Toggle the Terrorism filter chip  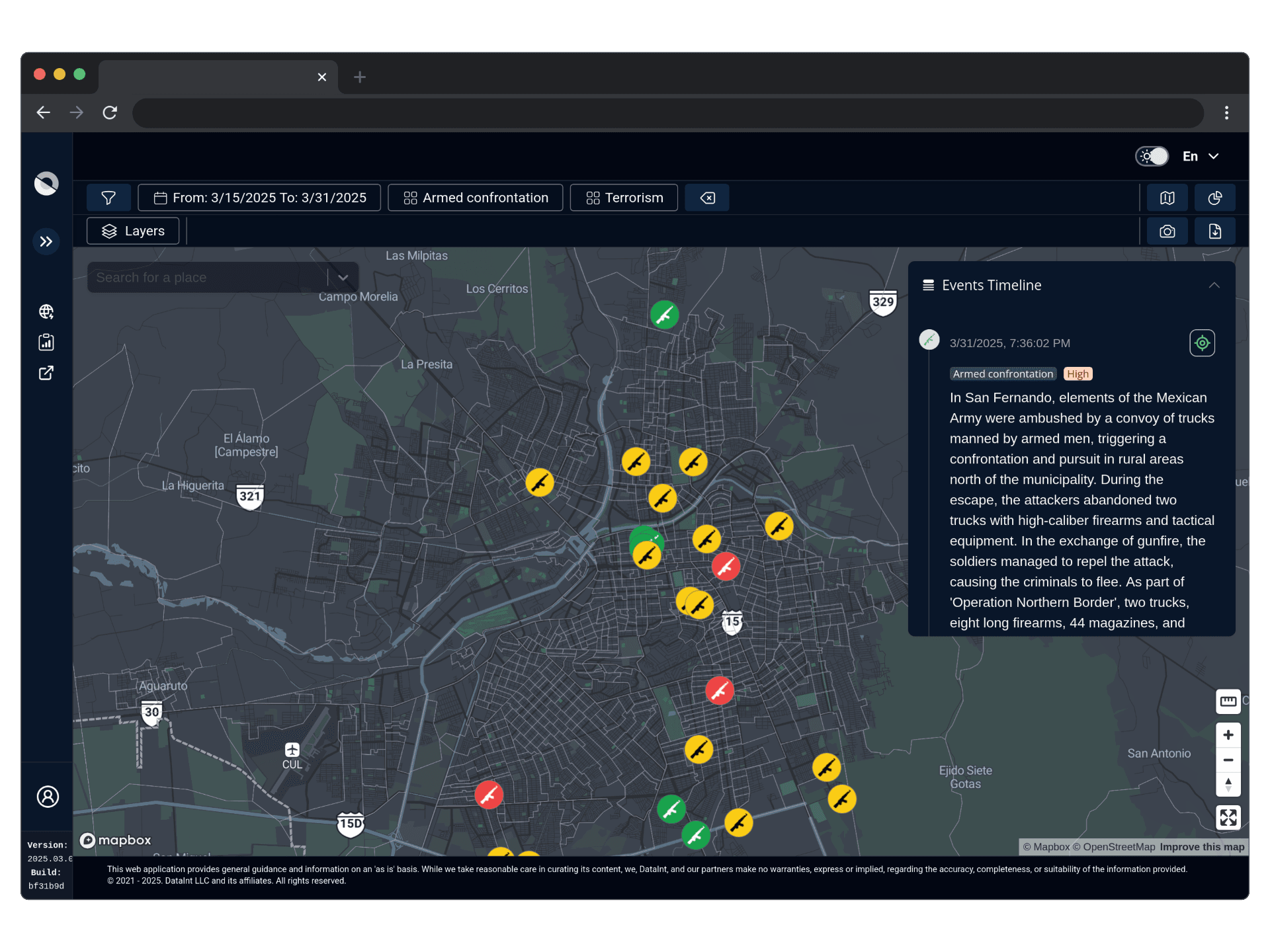click(x=624, y=198)
